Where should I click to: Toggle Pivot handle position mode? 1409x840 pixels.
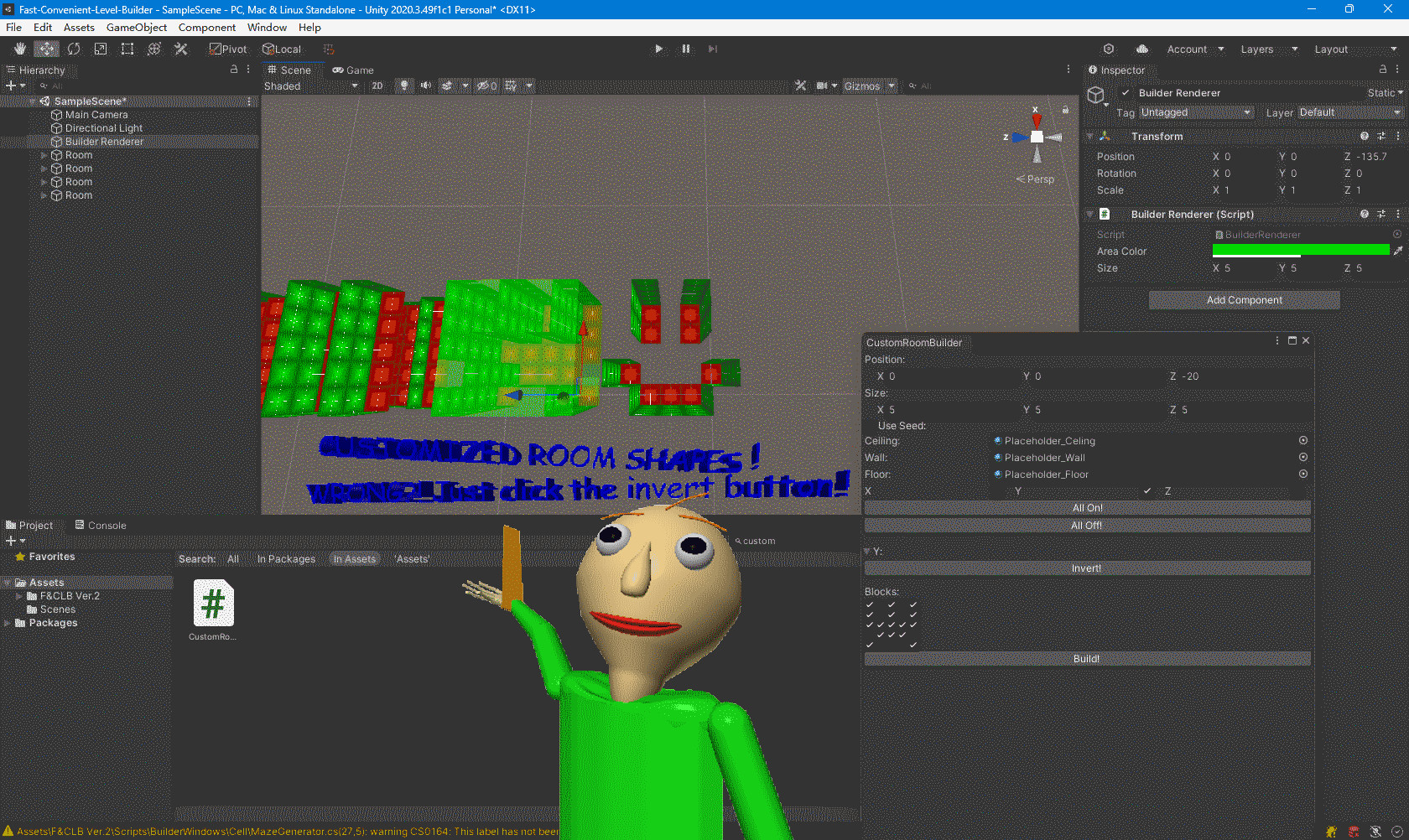(227, 49)
